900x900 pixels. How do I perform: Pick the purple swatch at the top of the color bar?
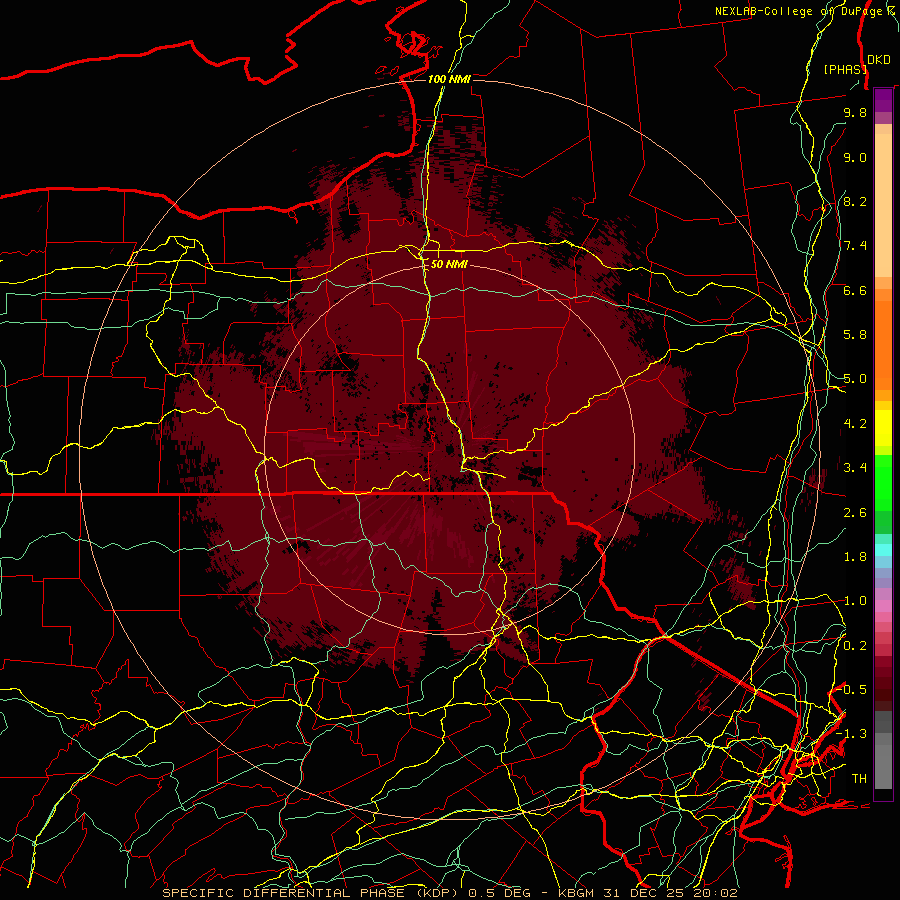[883, 100]
